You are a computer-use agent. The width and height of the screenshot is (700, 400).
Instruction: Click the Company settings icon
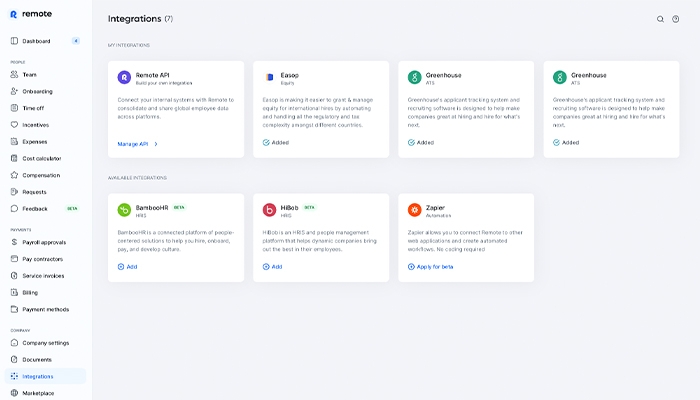(x=14, y=343)
